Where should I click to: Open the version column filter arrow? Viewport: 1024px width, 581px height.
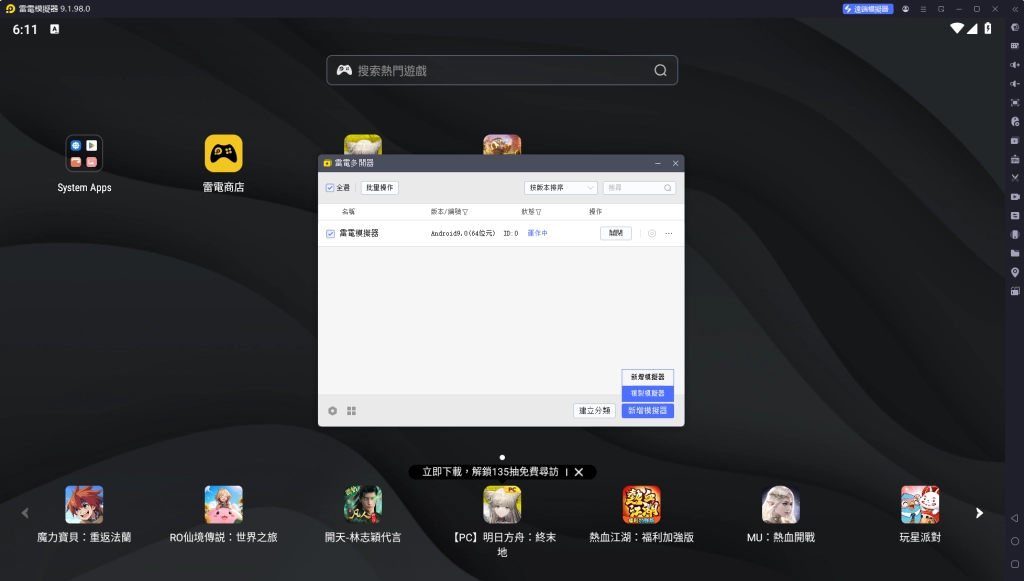tap(465, 212)
